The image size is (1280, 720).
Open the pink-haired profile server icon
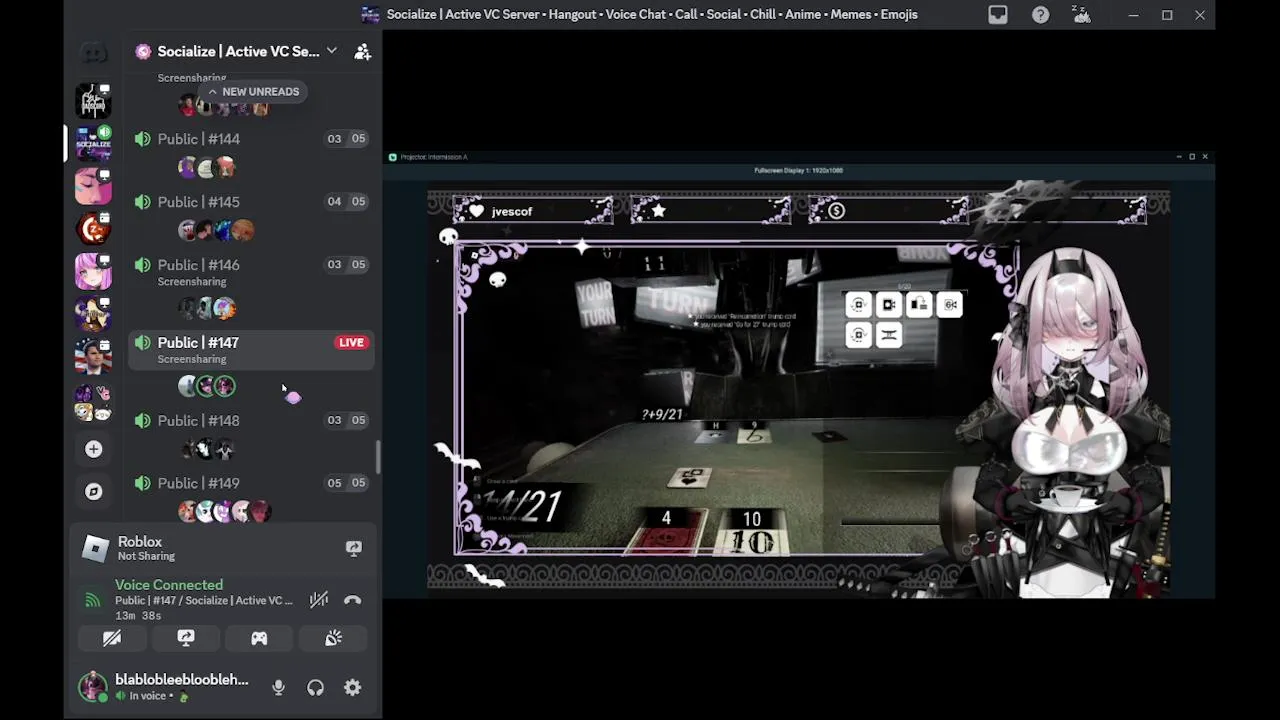93,186
